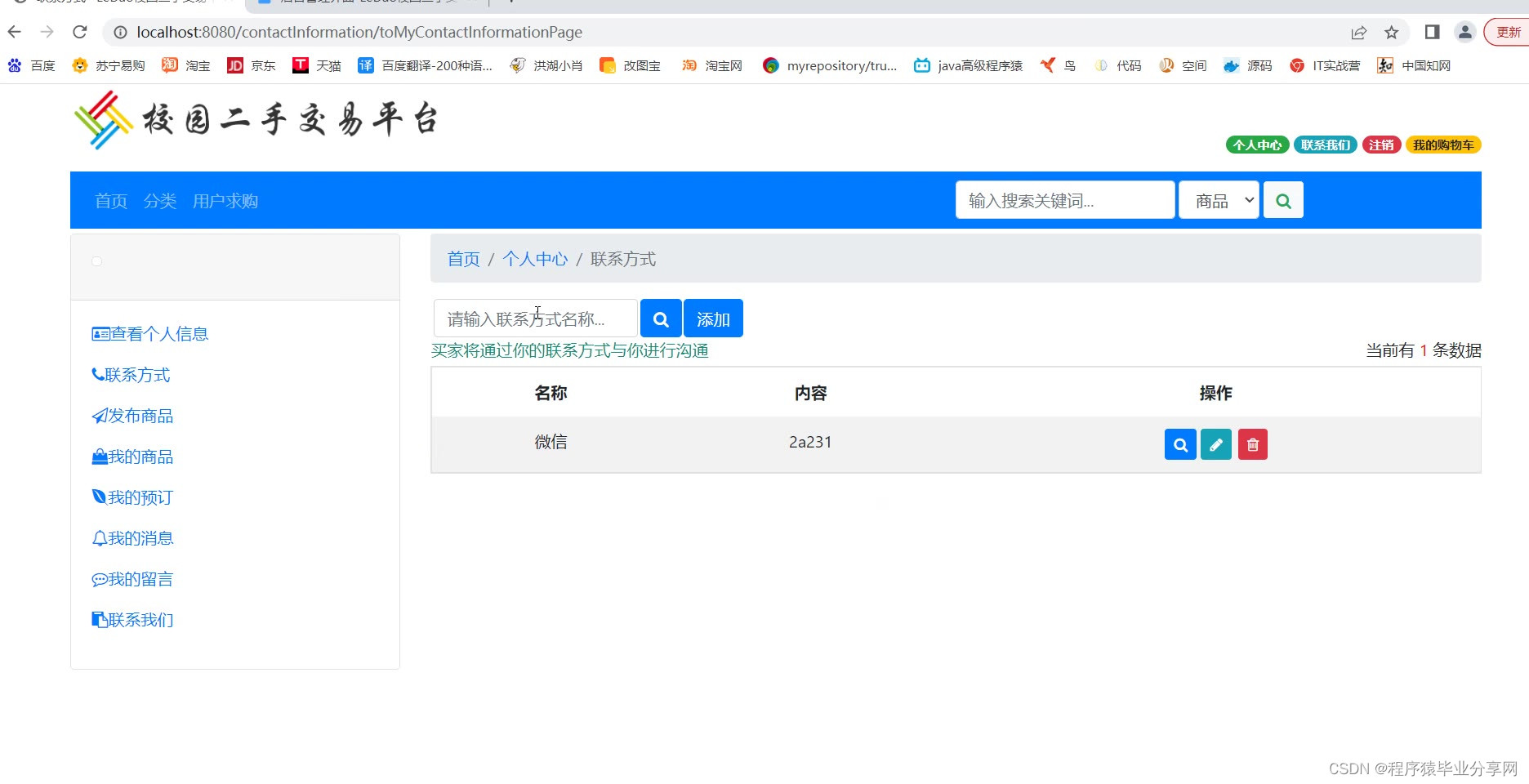This screenshot has width=1529, height=784.
Task: Open 百度 bookmark
Action: (x=31, y=65)
